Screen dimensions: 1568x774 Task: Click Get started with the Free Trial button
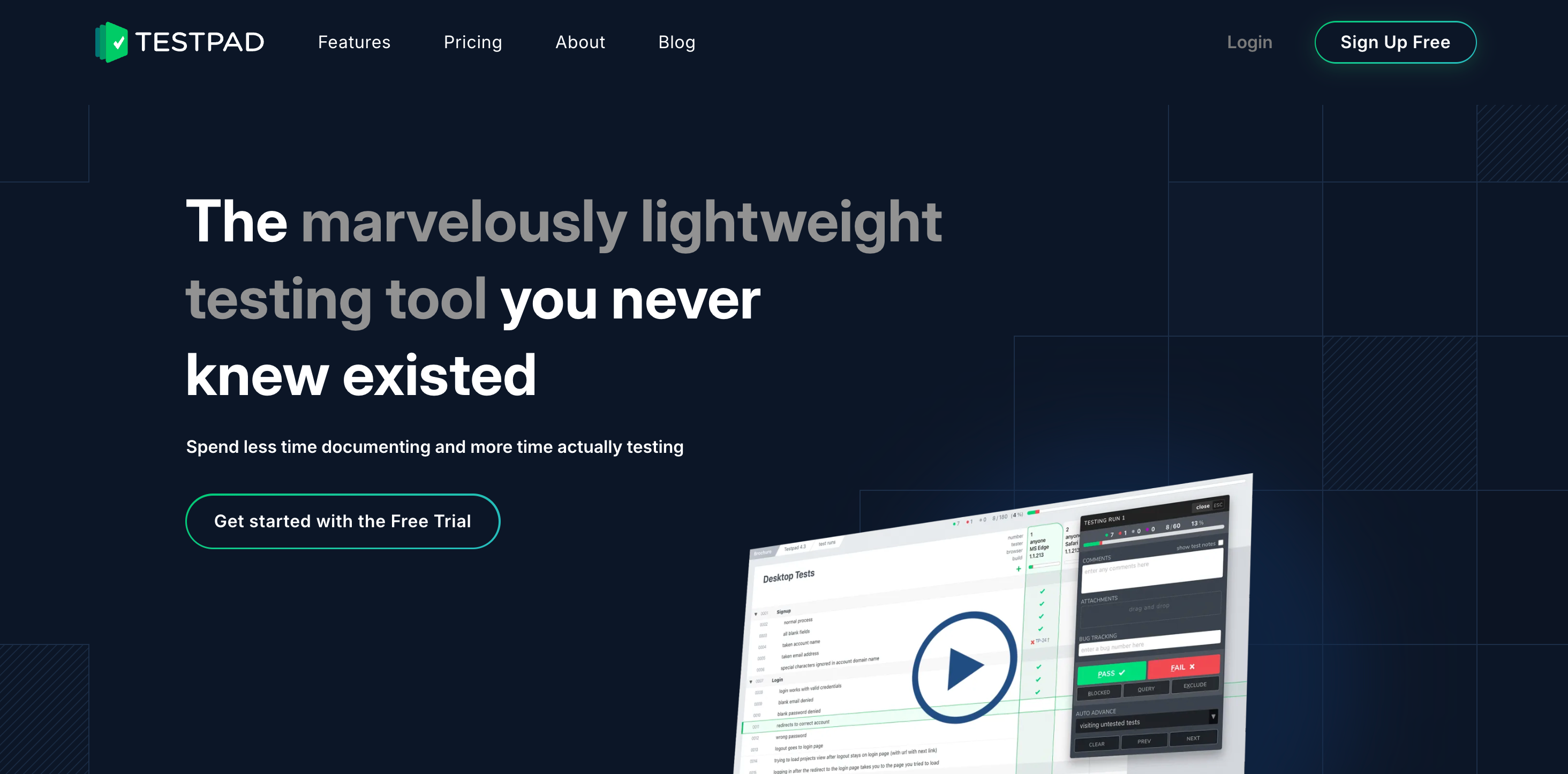point(343,520)
